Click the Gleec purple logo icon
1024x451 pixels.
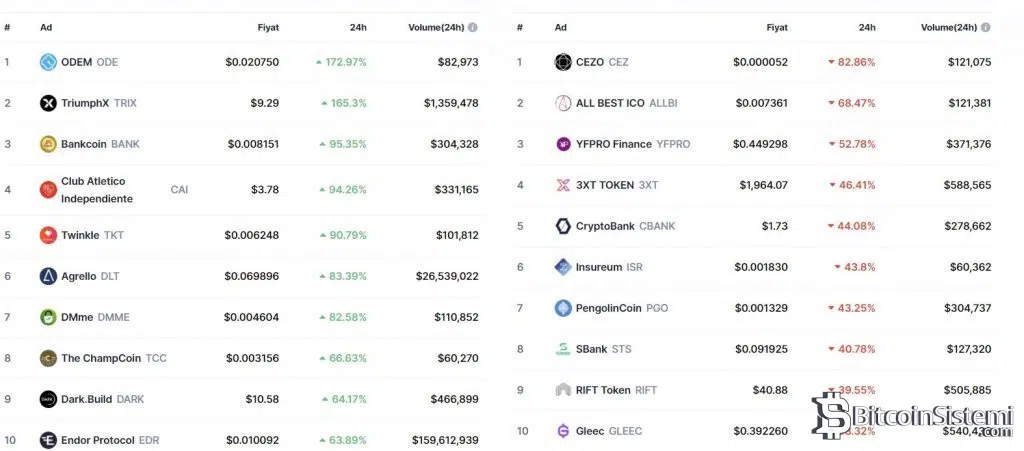click(562, 431)
